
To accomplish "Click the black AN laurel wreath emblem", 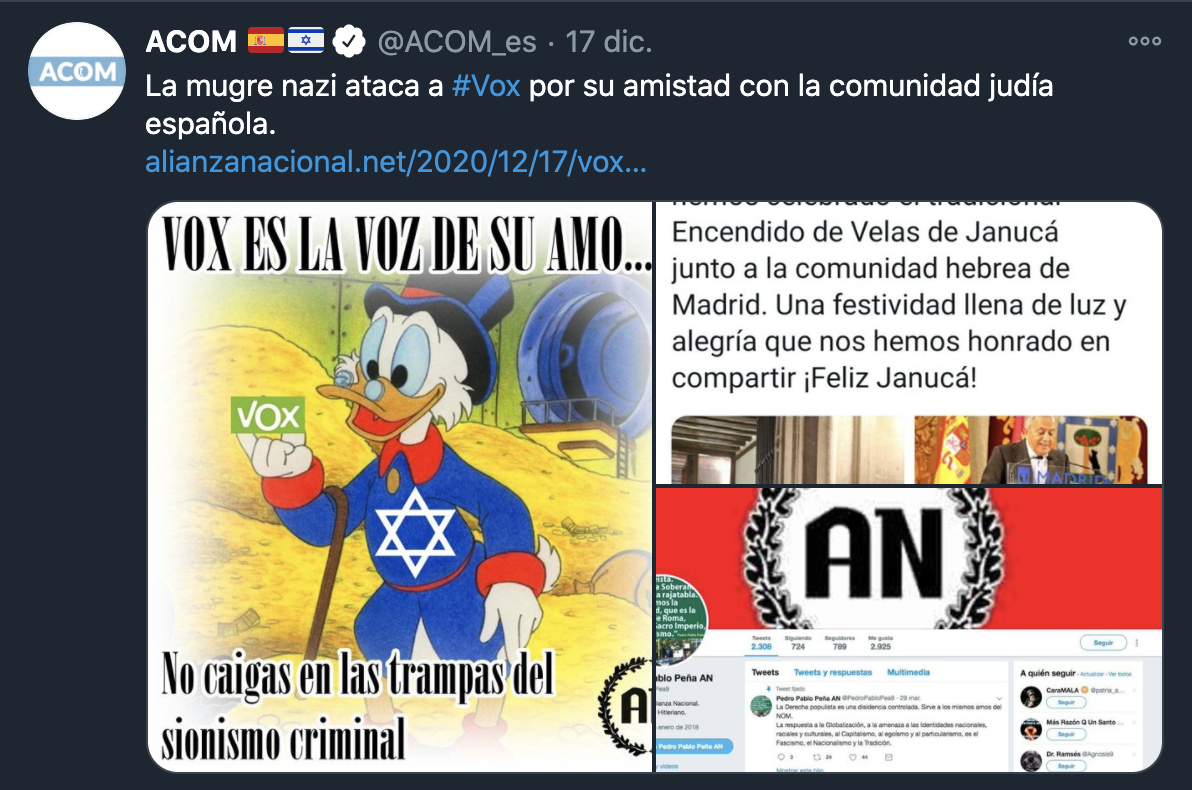I will [x=873, y=559].
